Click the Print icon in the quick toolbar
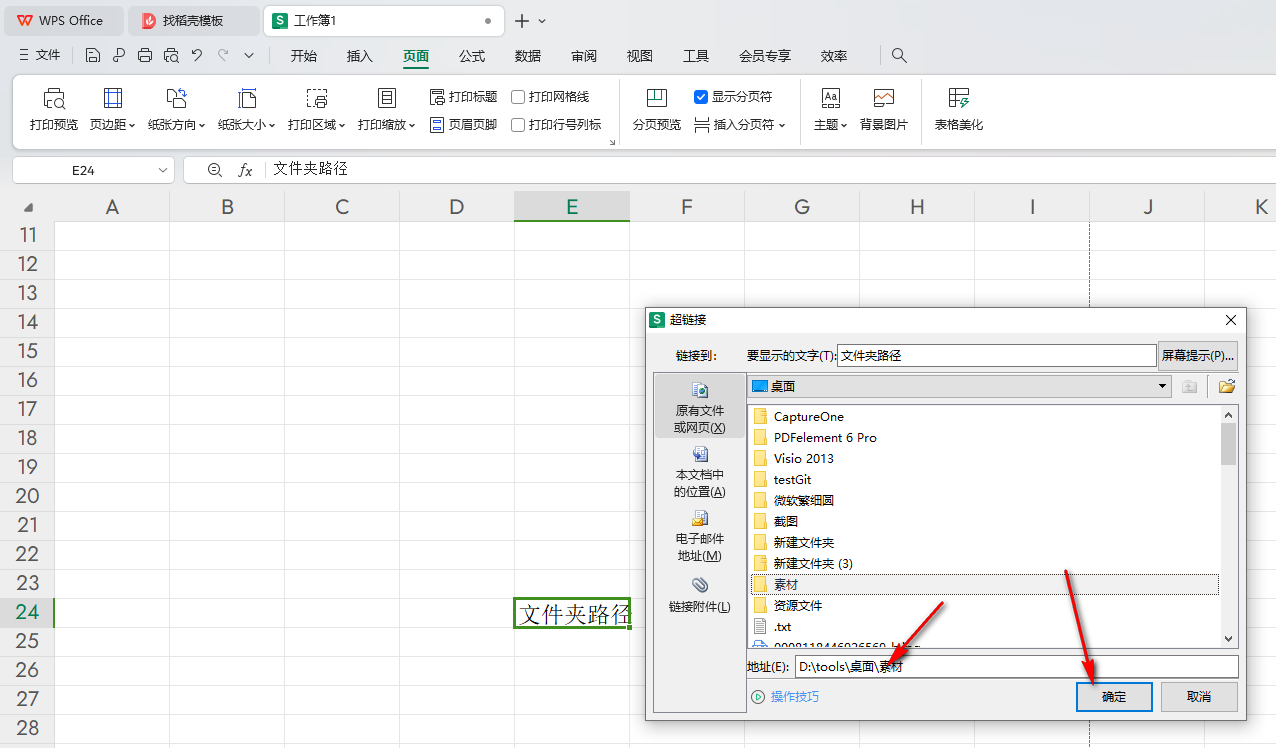 145,55
